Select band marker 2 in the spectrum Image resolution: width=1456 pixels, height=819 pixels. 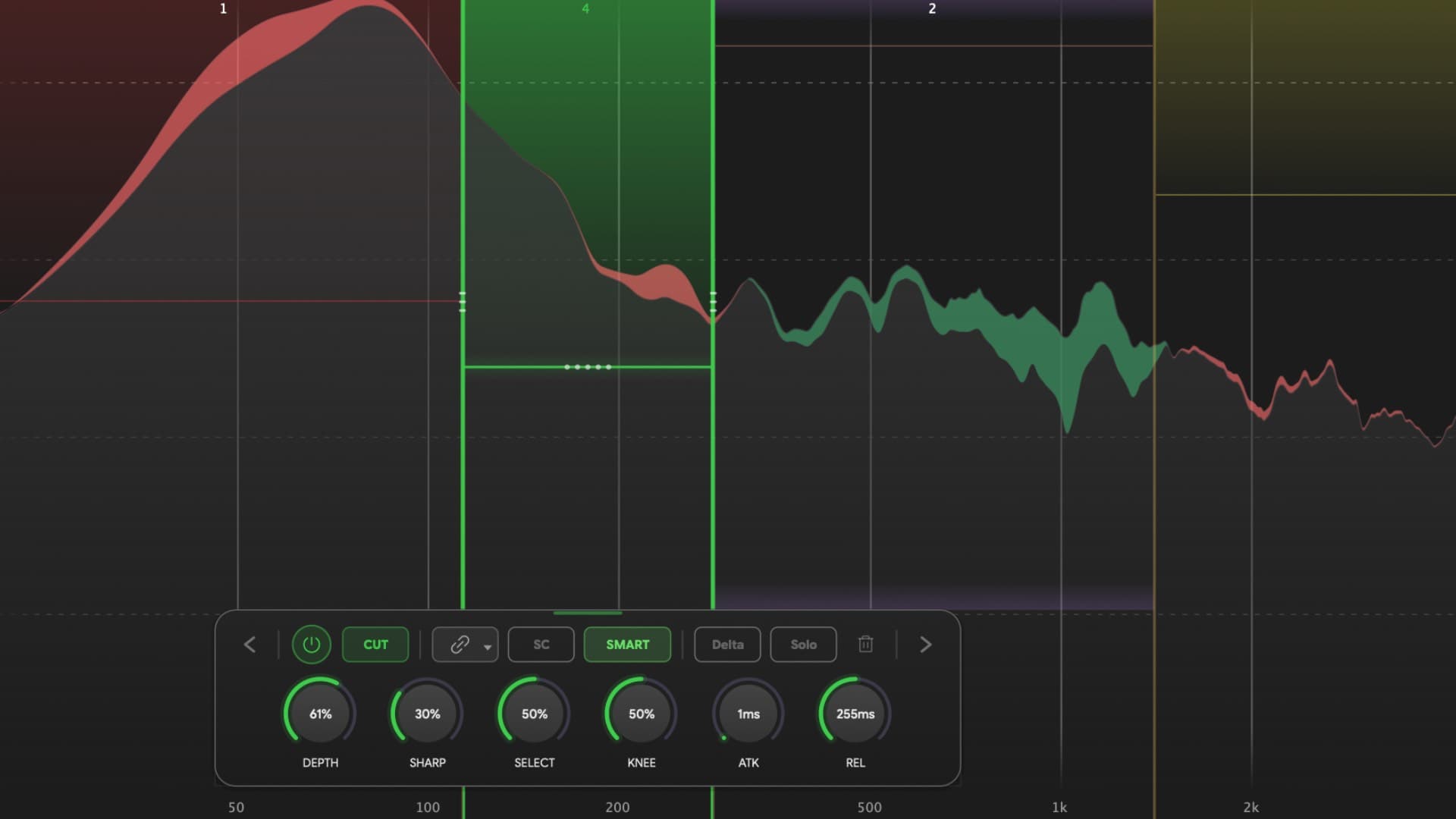click(932, 9)
